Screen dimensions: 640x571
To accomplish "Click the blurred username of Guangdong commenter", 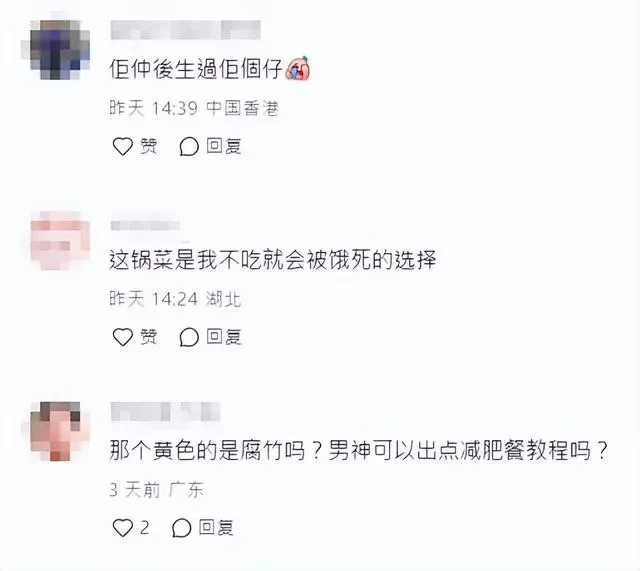I will click(166, 411).
